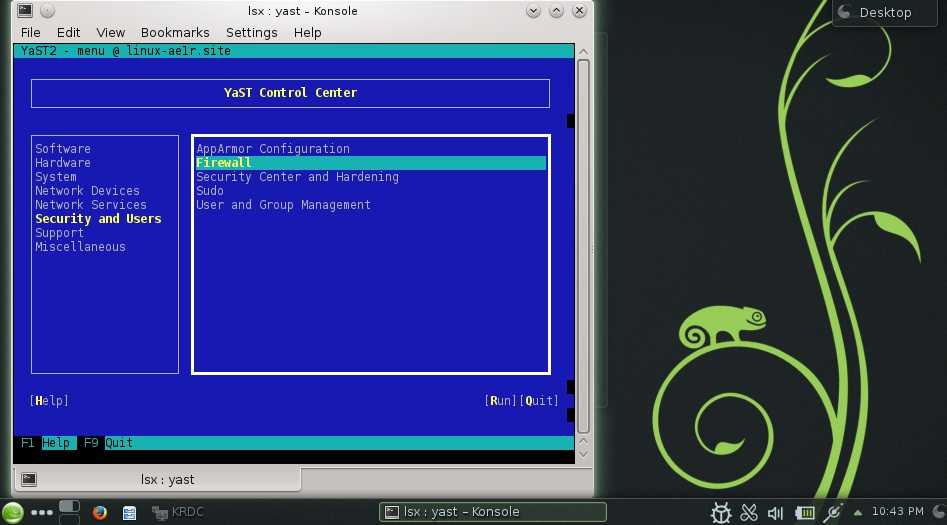Image resolution: width=947 pixels, height=525 pixels.
Task: Open the View menu
Action: pyautogui.click(x=111, y=33)
